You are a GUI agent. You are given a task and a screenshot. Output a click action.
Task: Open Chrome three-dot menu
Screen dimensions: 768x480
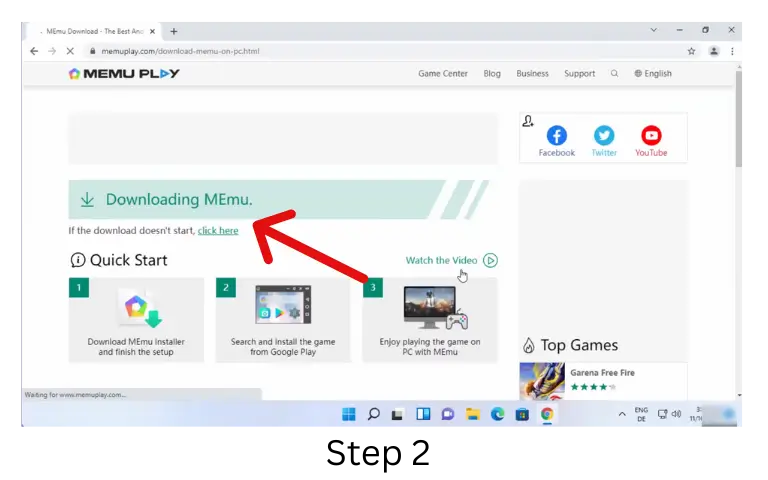[x=732, y=51]
